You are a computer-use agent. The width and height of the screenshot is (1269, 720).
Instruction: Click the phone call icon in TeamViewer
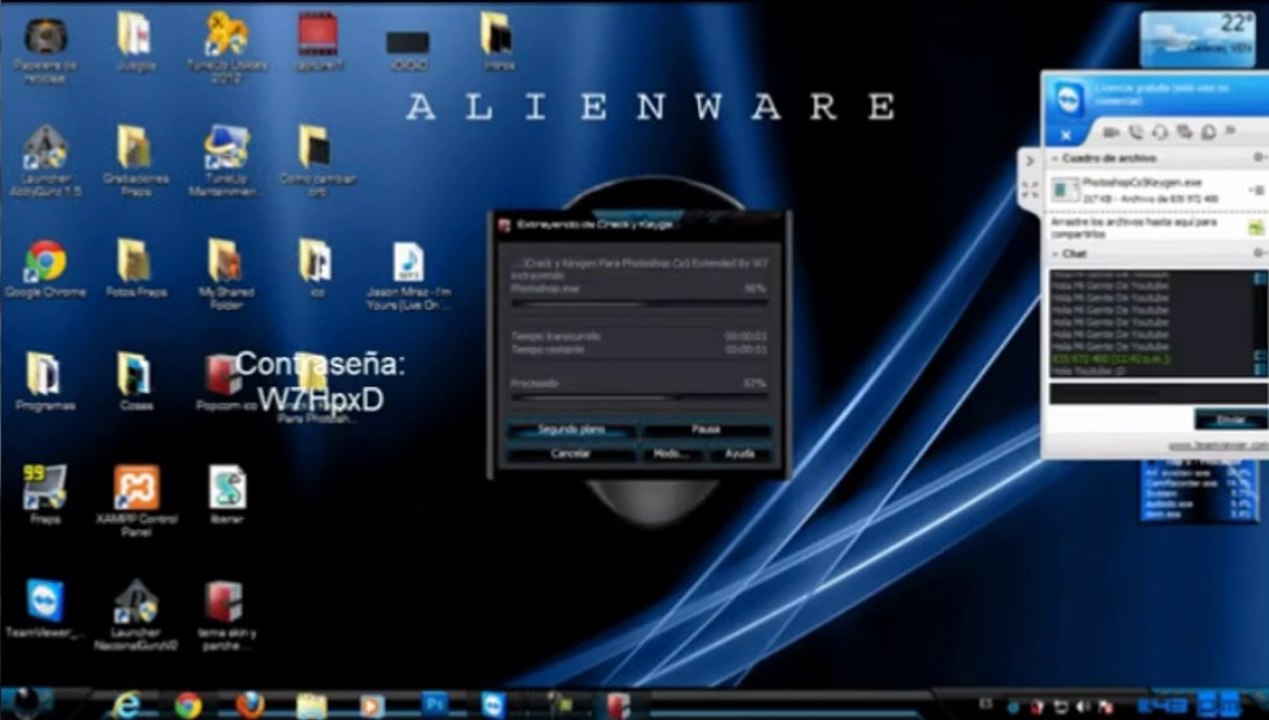[1136, 132]
